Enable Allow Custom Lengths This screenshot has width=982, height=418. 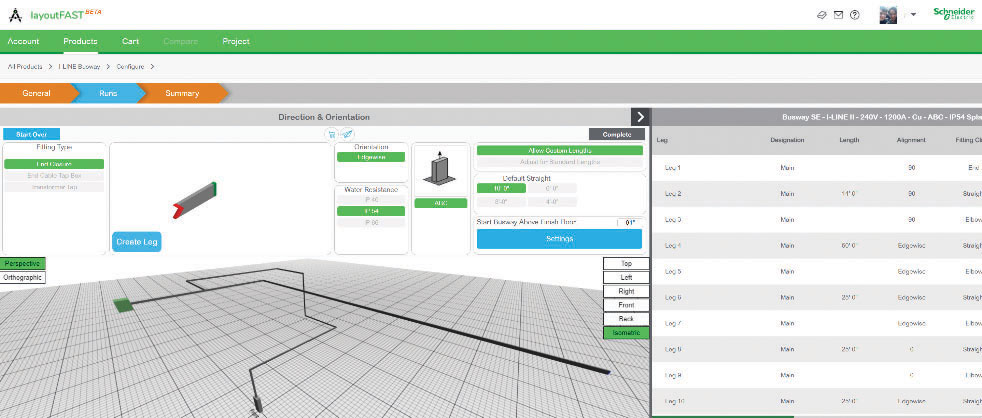(x=559, y=150)
